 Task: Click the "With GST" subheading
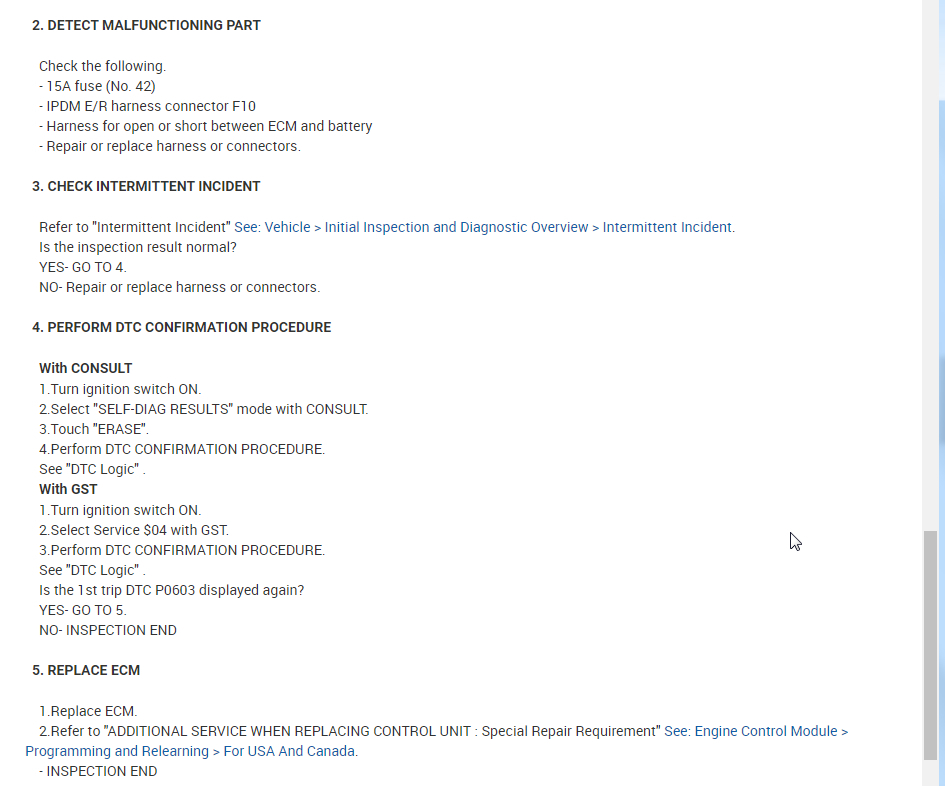pos(68,489)
